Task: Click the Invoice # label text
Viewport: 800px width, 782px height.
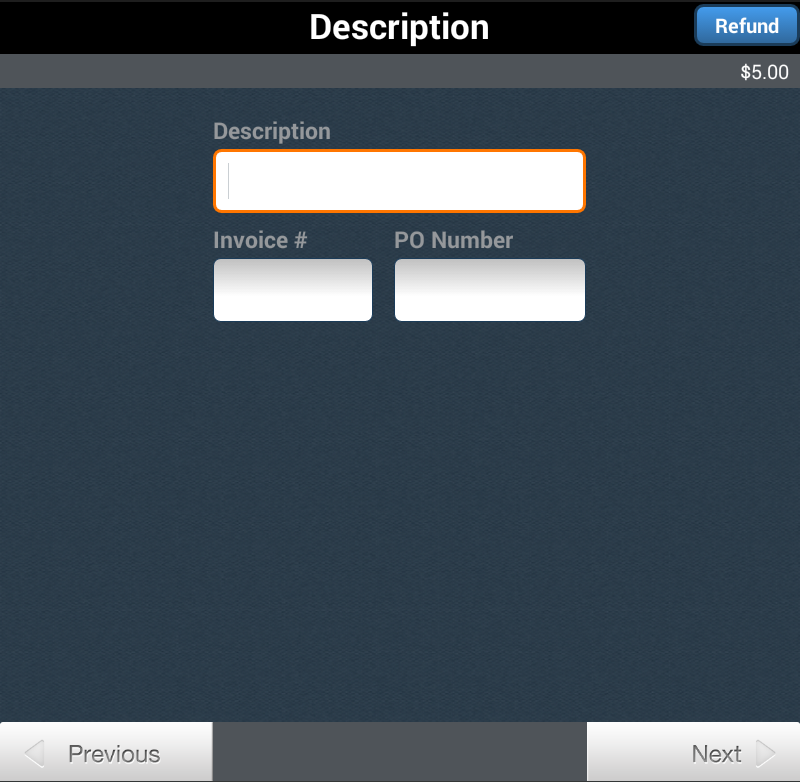Action: [259, 240]
